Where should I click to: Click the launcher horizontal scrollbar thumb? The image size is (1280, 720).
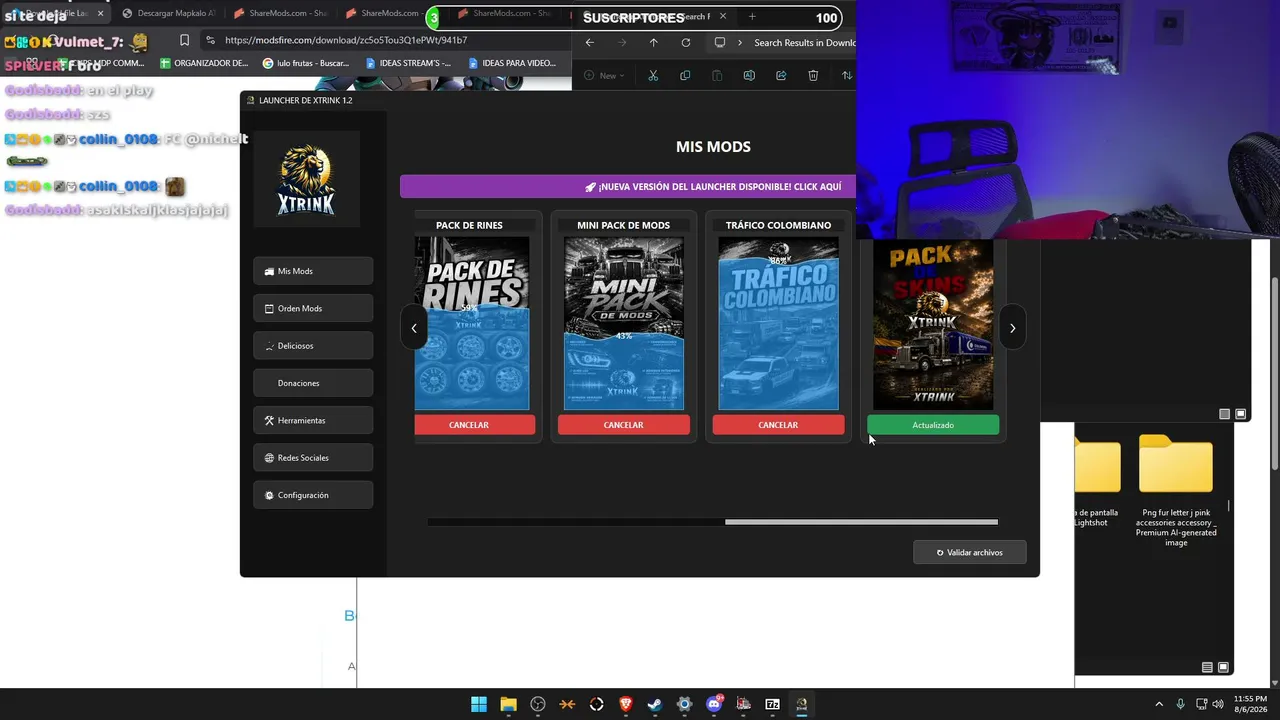tap(861, 522)
